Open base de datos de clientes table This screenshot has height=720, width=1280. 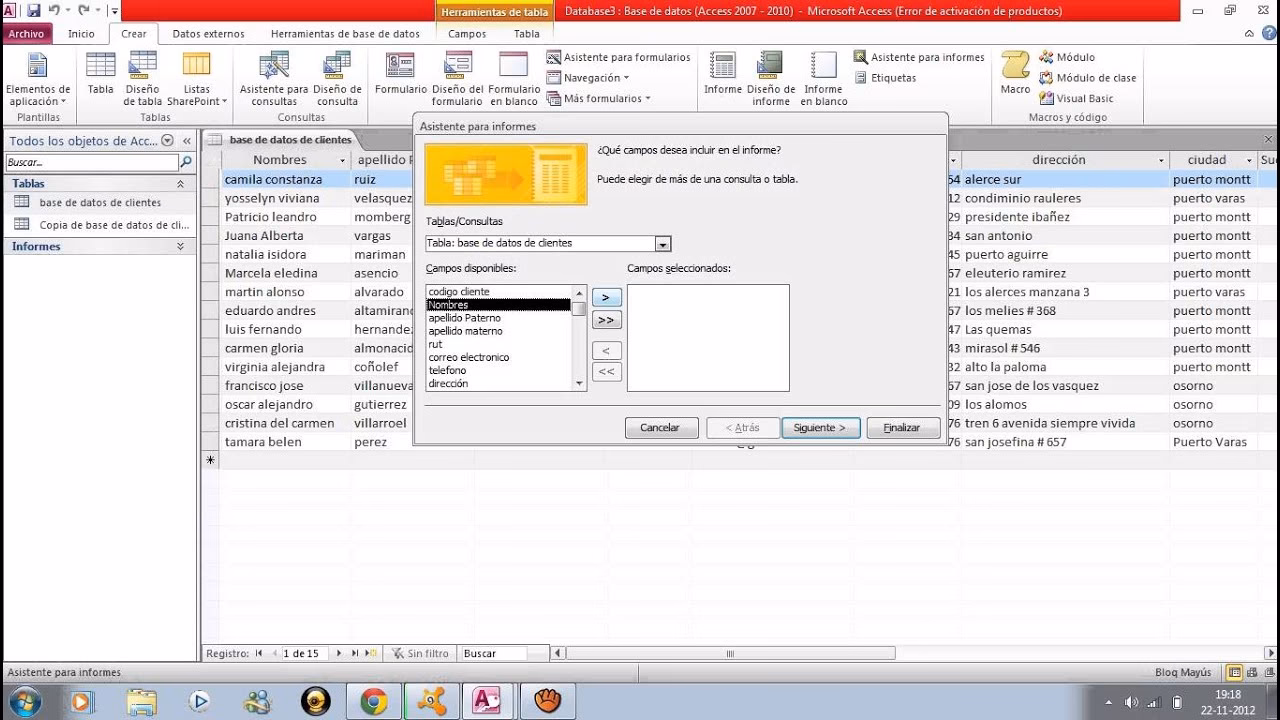coord(100,203)
